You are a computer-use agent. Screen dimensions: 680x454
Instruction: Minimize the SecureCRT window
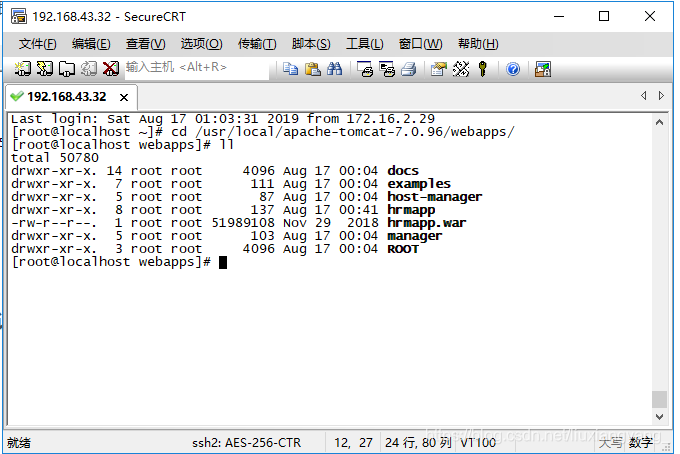559,16
